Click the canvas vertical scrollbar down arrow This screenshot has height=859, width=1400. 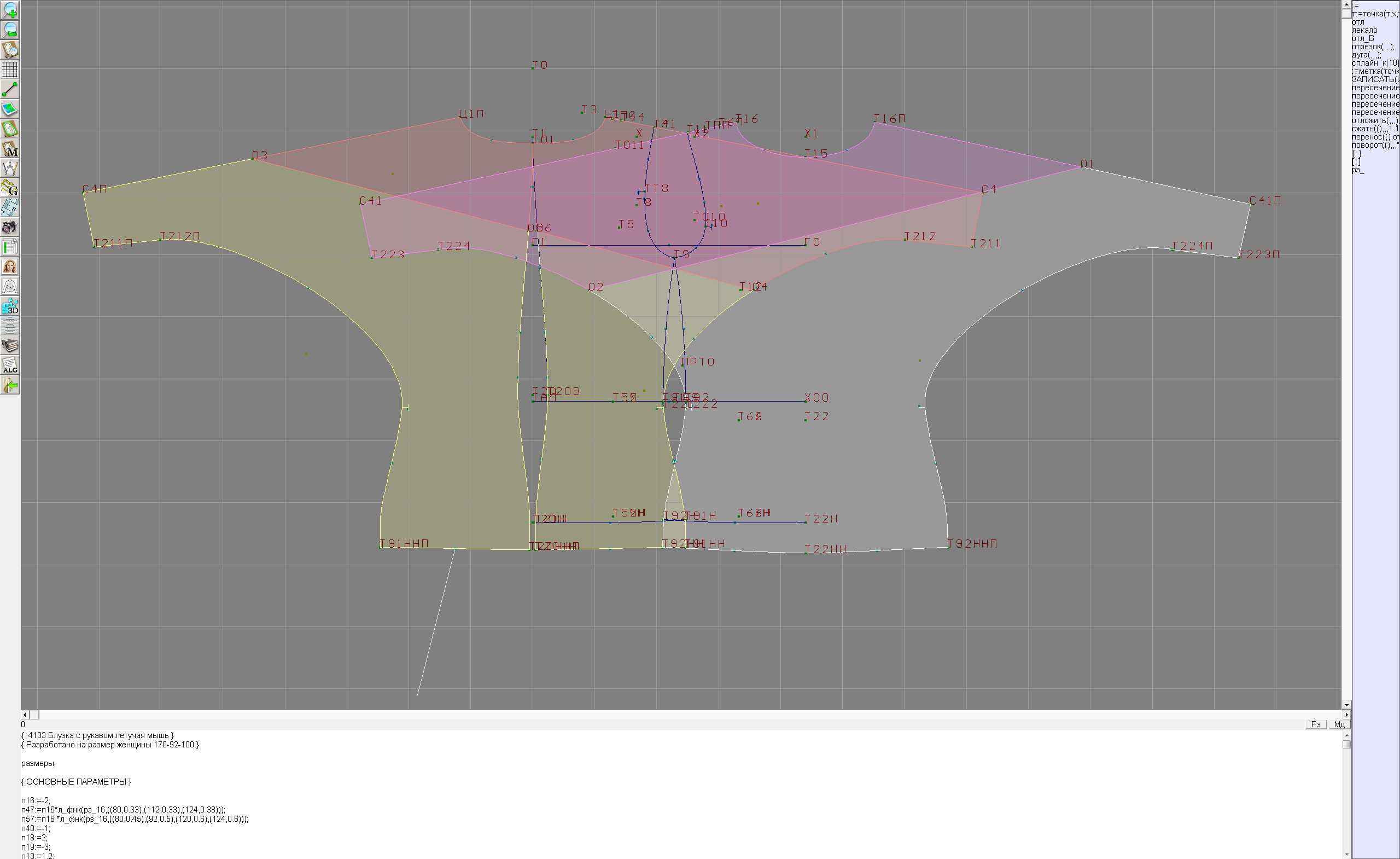[1346, 705]
